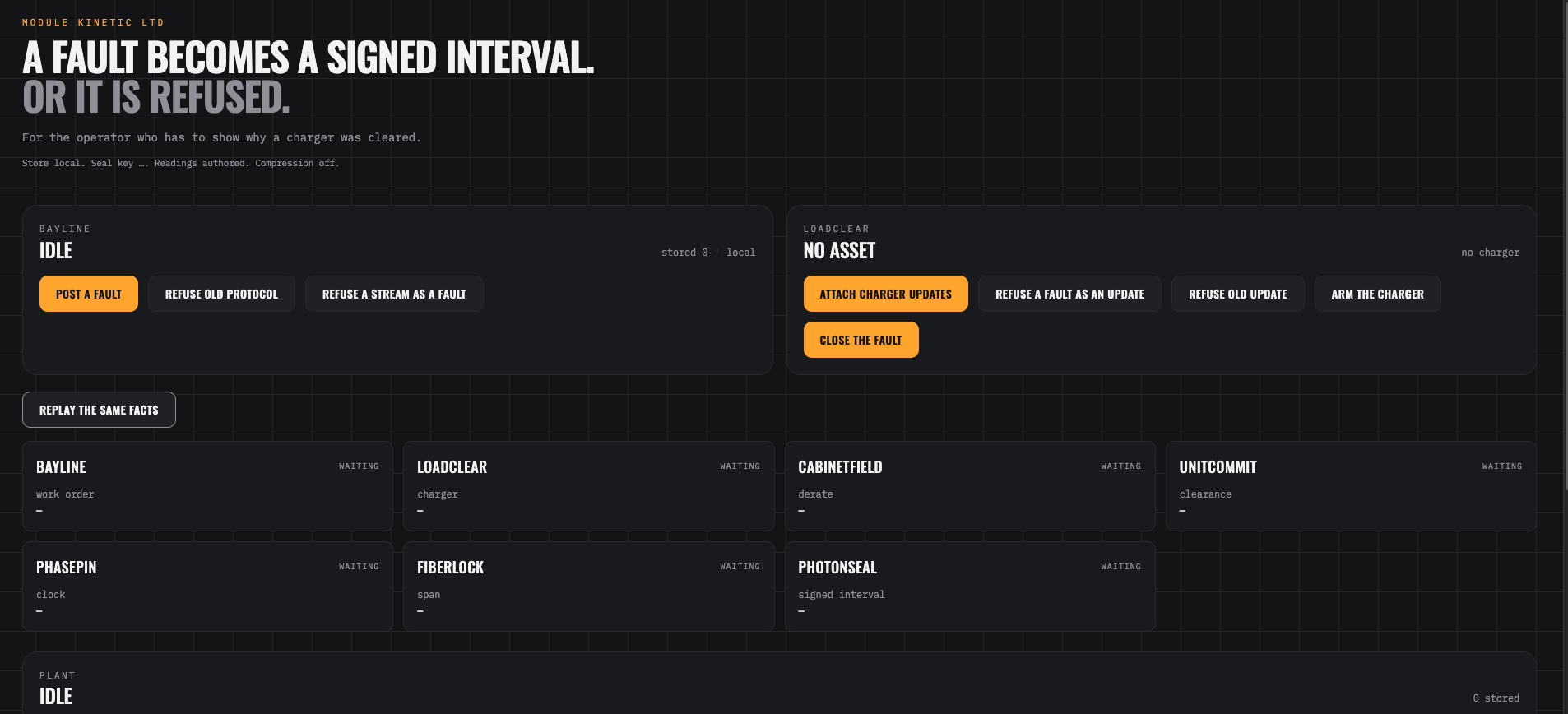This screenshot has height=714, width=1568.
Task: Open the Cabinetfield card title
Action: [x=840, y=467]
